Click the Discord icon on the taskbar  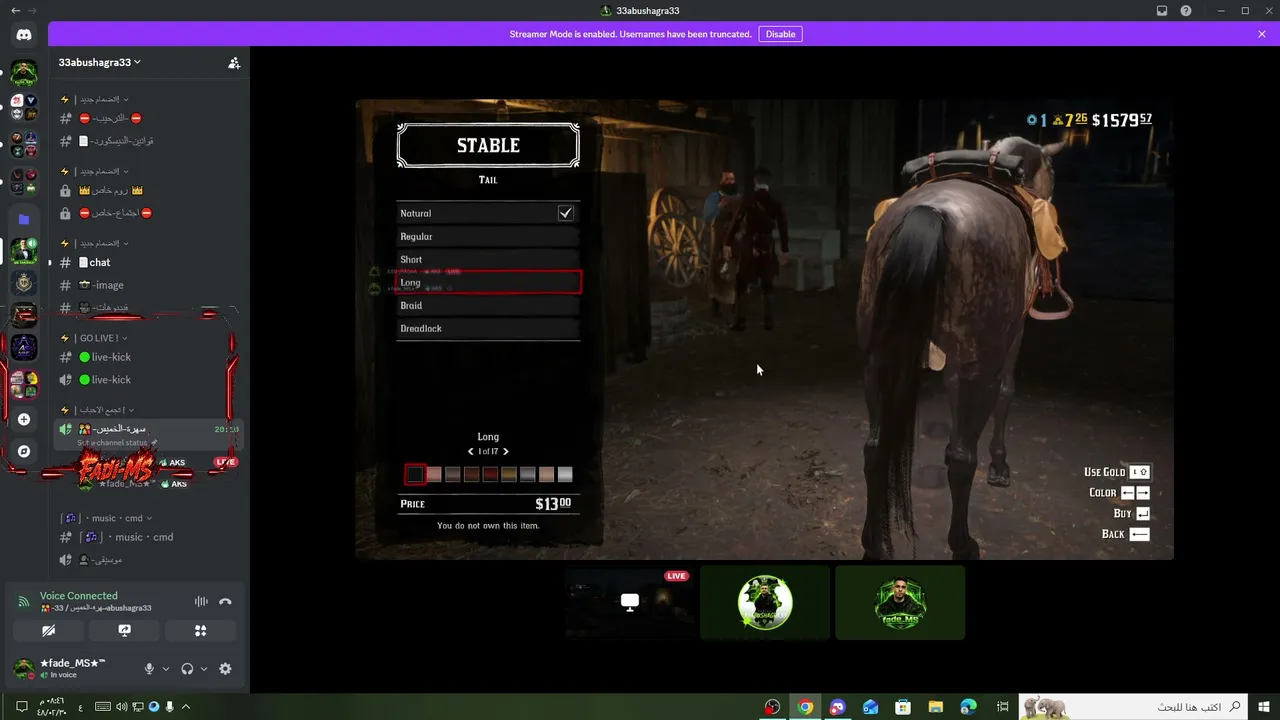(838, 707)
